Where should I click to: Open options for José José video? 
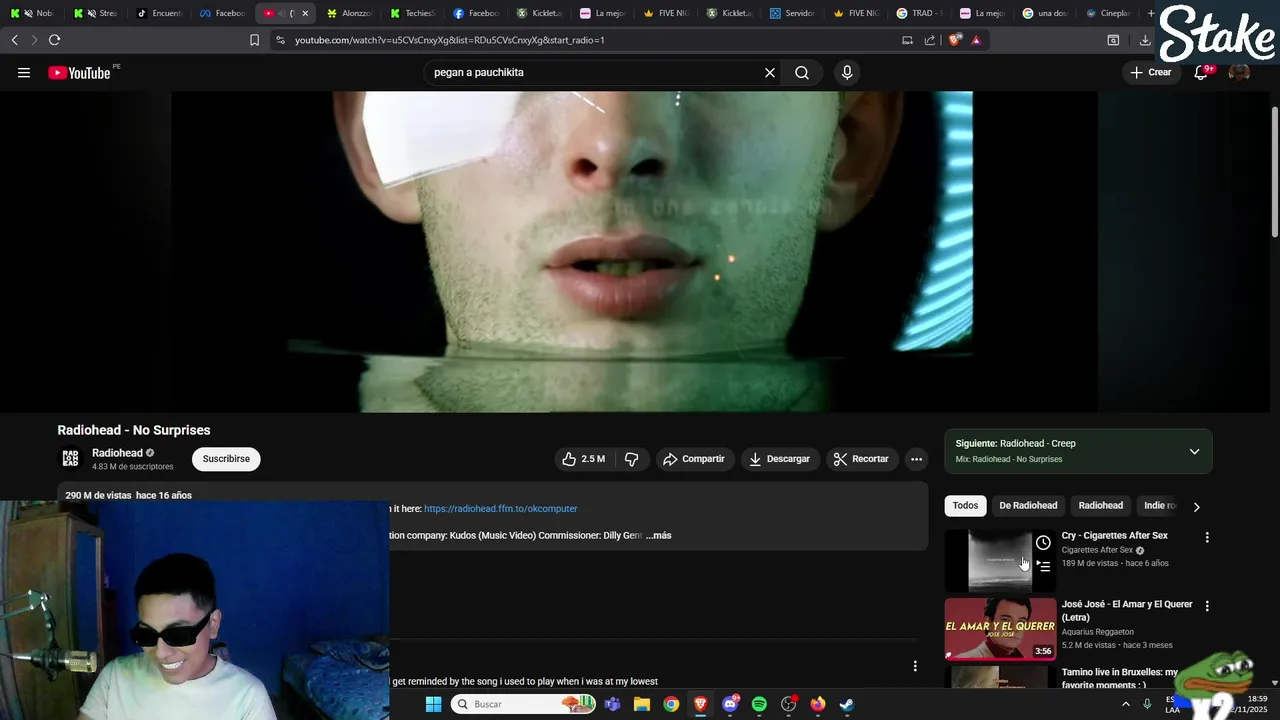(1207, 606)
